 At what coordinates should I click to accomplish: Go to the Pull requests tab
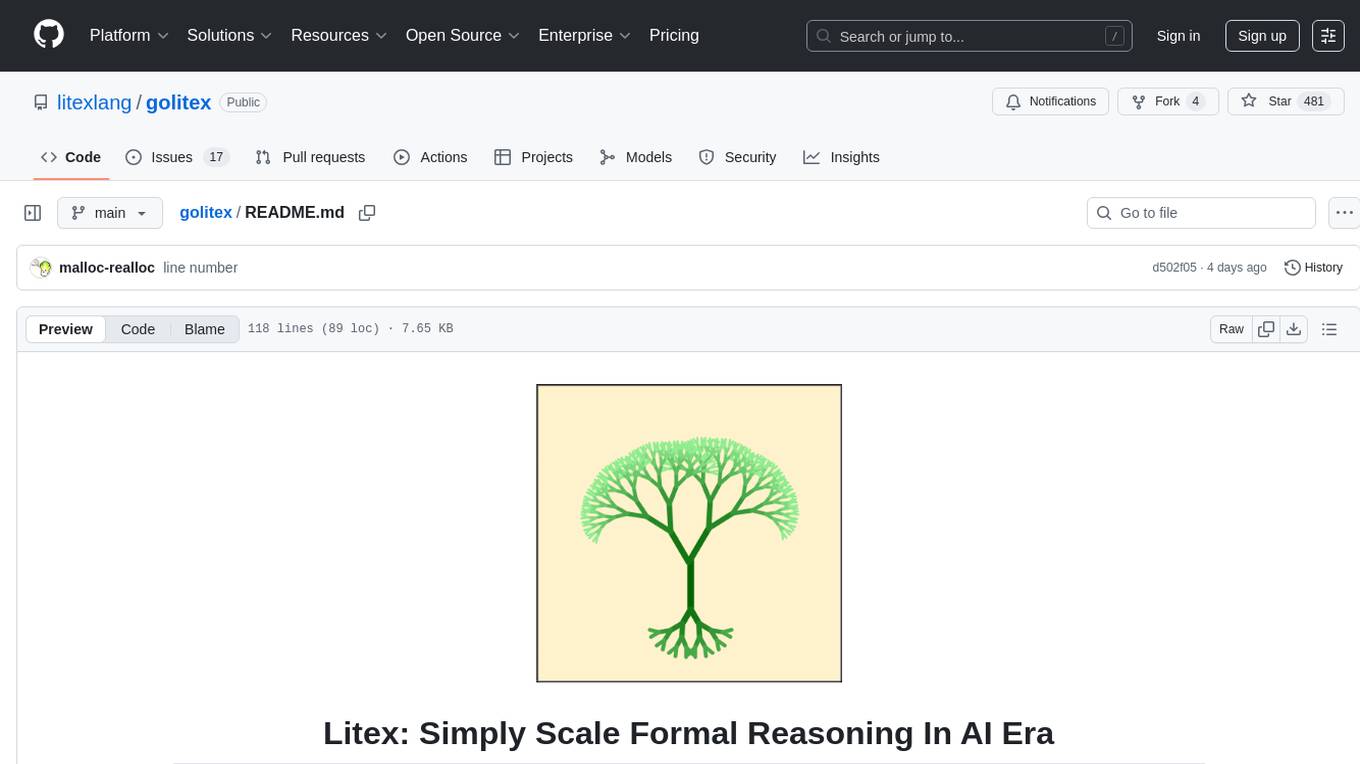point(310,157)
